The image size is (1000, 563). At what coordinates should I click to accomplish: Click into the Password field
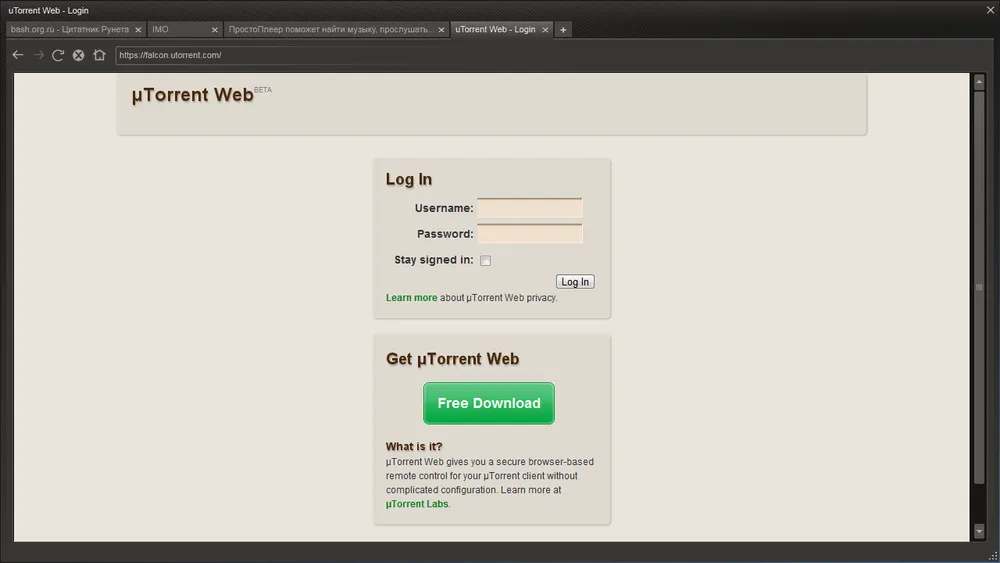(x=530, y=233)
